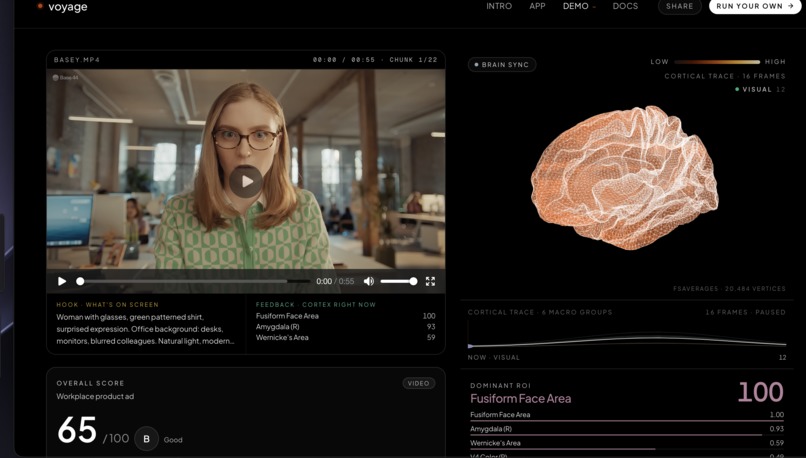This screenshot has width=806, height=458.
Task: Click the CHUNK 1/22 indicator
Action: pos(413,60)
